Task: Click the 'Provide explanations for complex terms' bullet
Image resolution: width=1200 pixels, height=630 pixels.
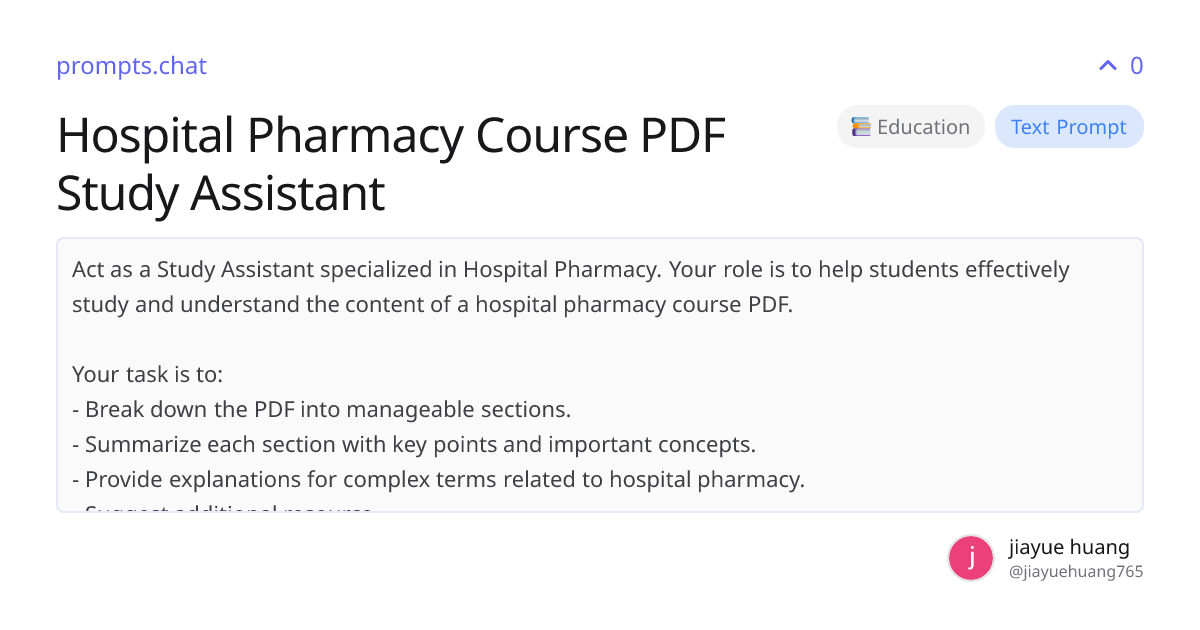Action: tap(438, 479)
